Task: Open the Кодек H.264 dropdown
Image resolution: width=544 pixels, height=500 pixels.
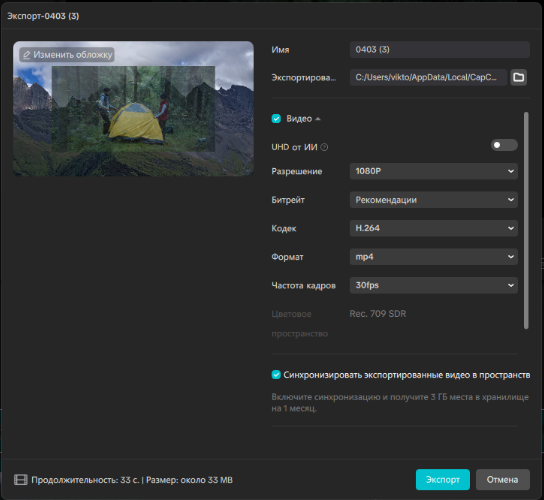Action: point(434,228)
